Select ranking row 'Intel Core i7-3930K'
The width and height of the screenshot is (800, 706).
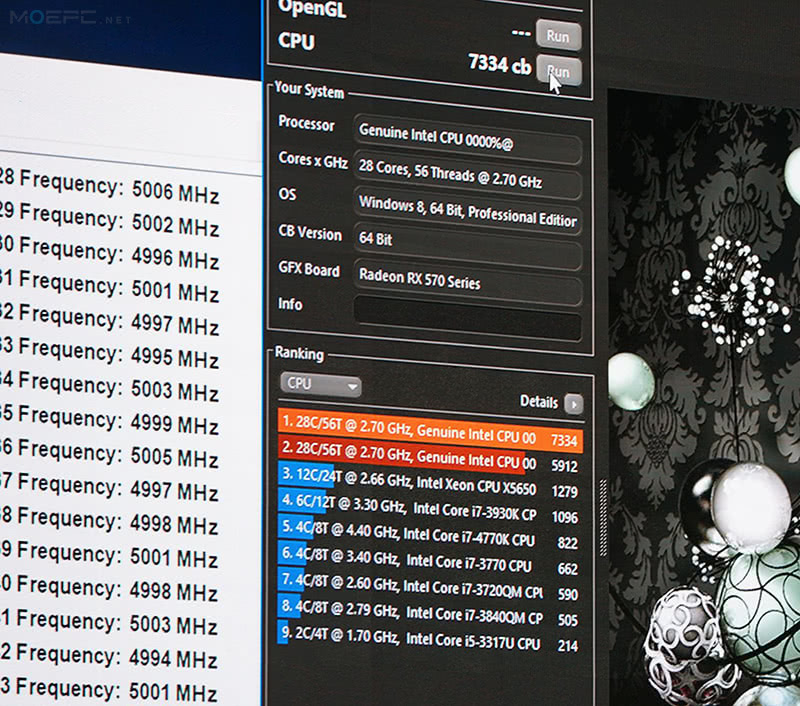point(430,508)
